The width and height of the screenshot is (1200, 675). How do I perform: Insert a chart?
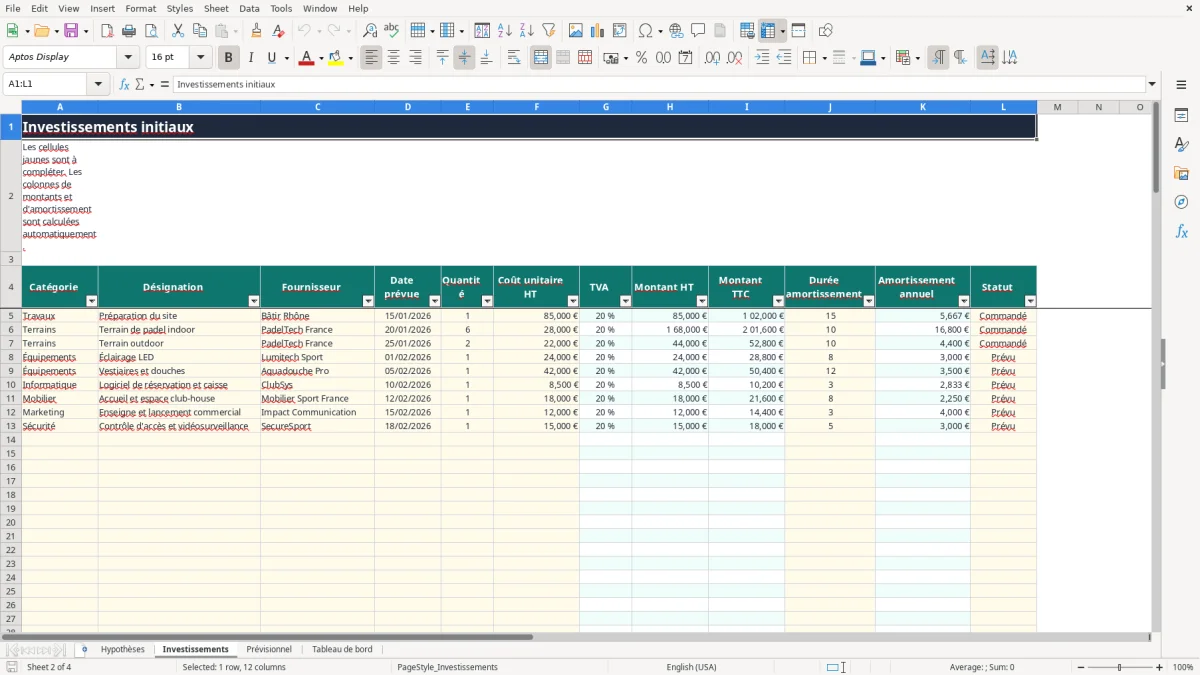598,31
